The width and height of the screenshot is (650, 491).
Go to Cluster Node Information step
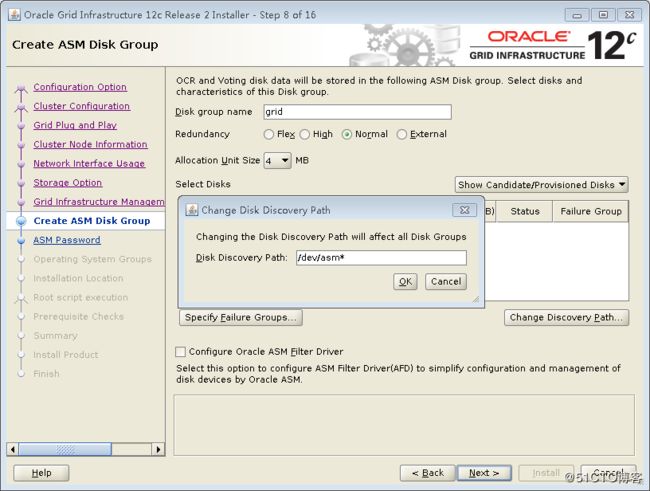(90, 144)
